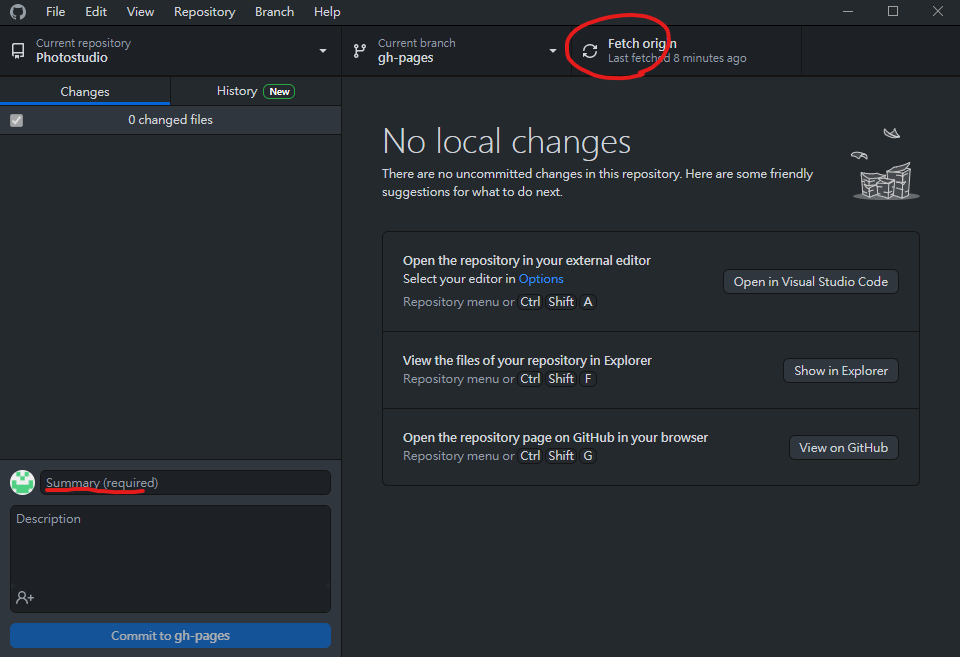Expand the Current repository dropdown arrow
Screen dimensions: 960x657
(323, 51)
